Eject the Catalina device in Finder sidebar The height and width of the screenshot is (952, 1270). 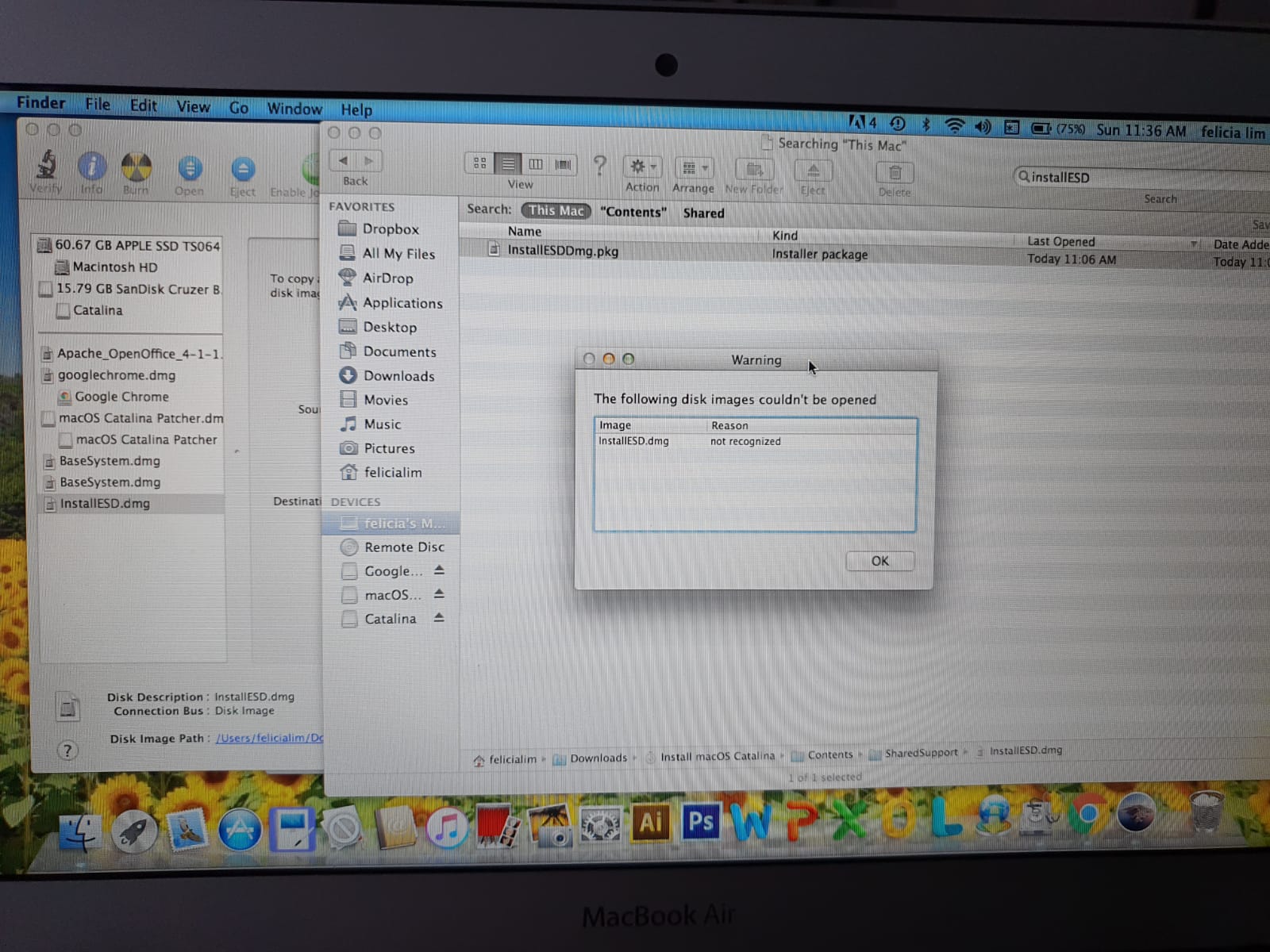point(439,618)
